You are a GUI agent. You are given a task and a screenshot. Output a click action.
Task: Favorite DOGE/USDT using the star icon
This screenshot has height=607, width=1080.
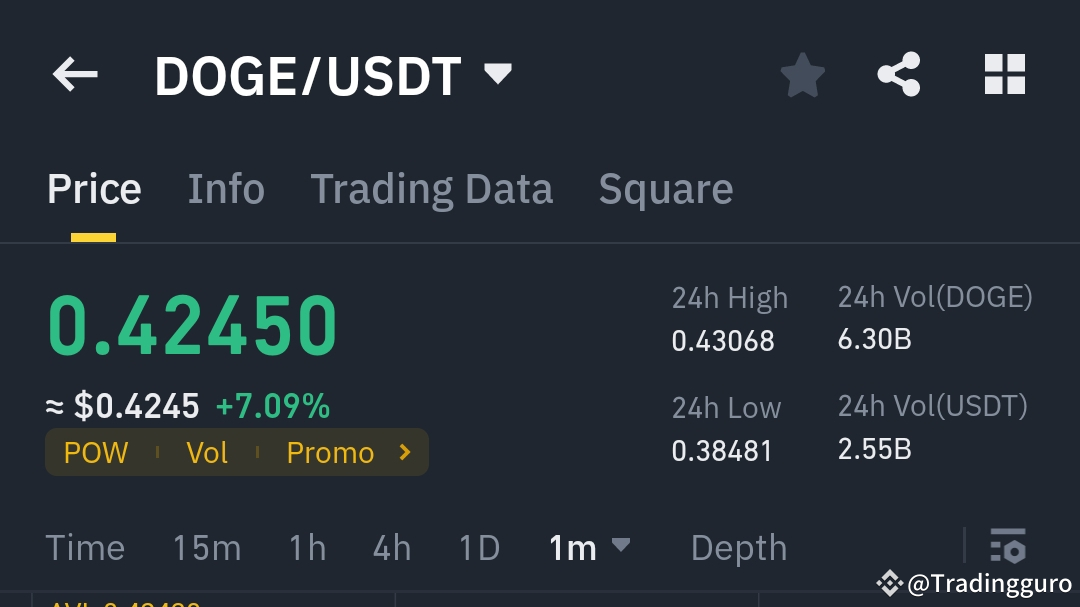(x=802, y=74)
